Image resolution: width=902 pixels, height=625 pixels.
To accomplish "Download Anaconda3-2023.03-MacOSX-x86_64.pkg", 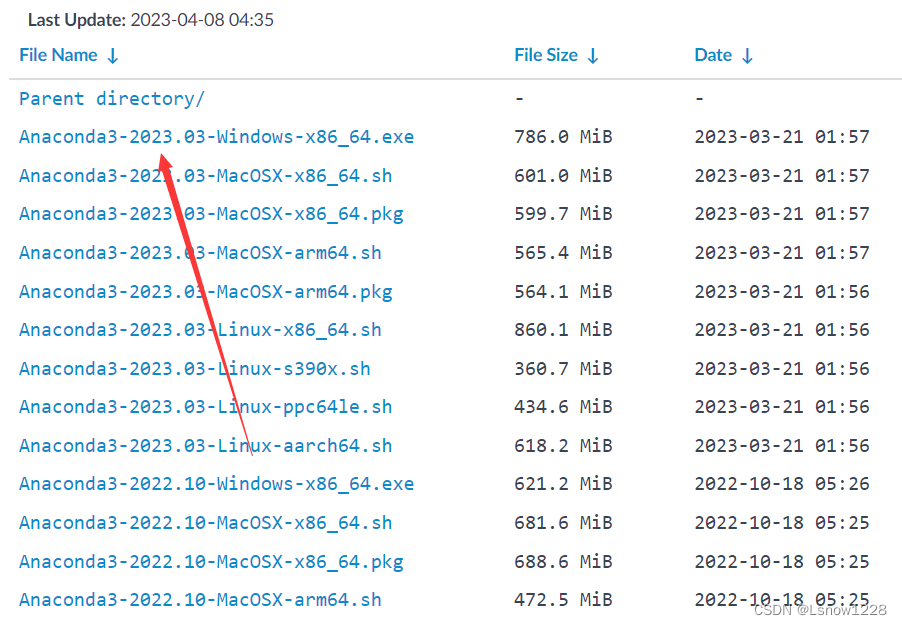I will coord(211,214).
